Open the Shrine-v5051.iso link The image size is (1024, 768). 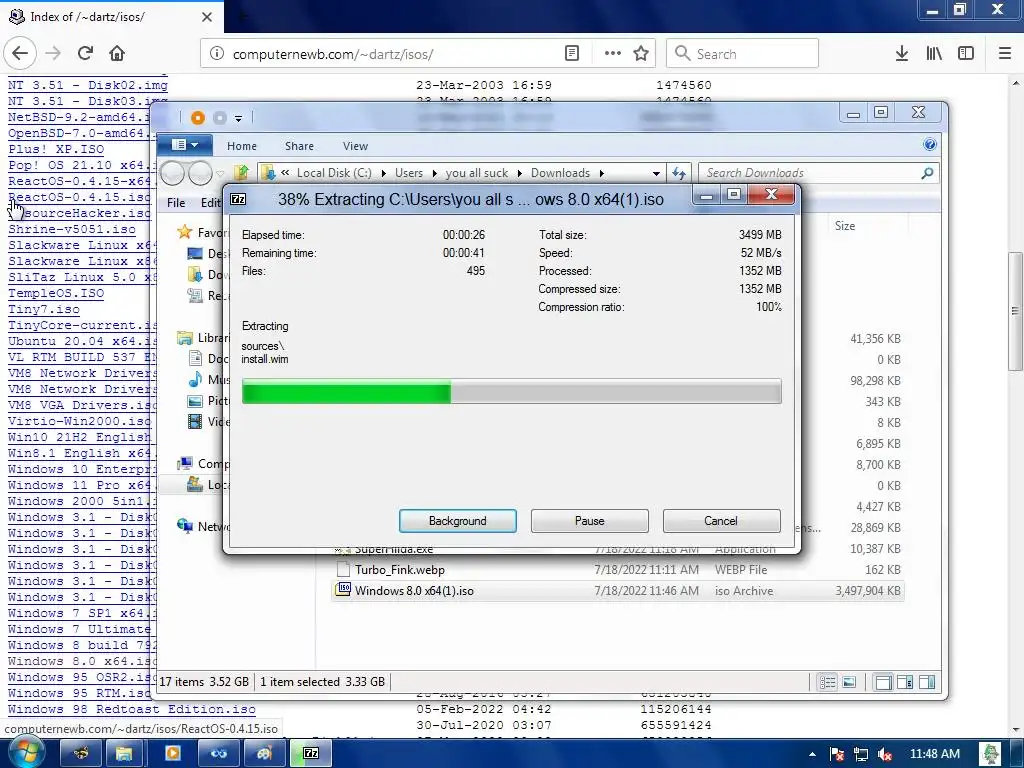[x=72, y=229]
